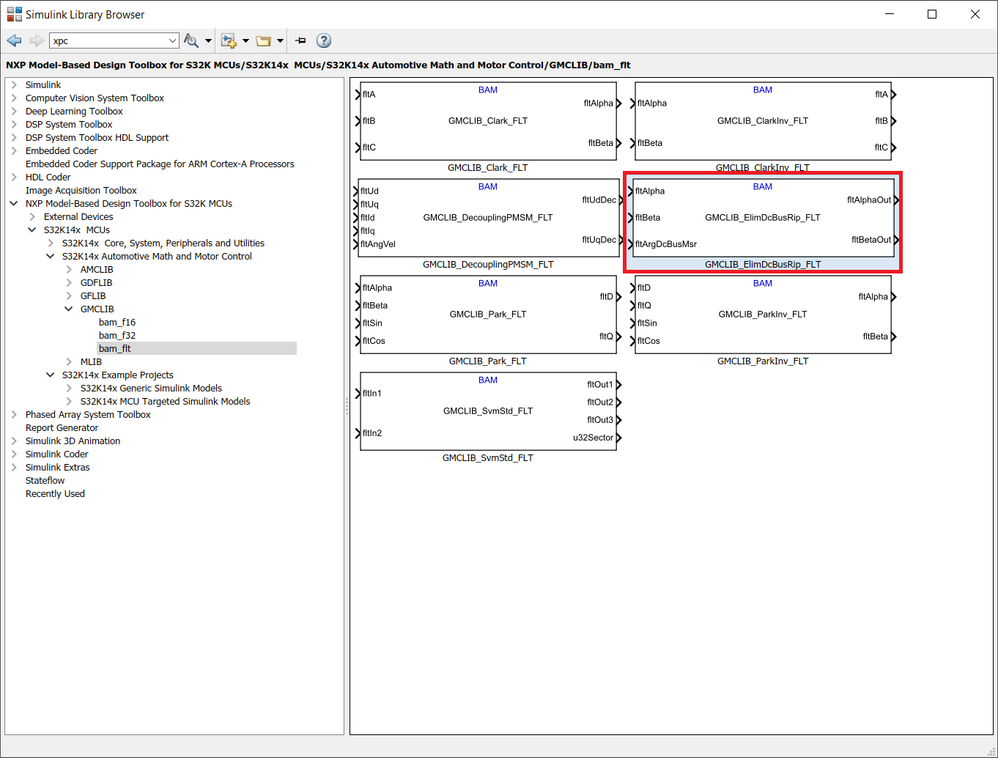The width and height of the screenshot is (998, 758).
Task: Expand the Simulink Coder node
Action: 14,454
